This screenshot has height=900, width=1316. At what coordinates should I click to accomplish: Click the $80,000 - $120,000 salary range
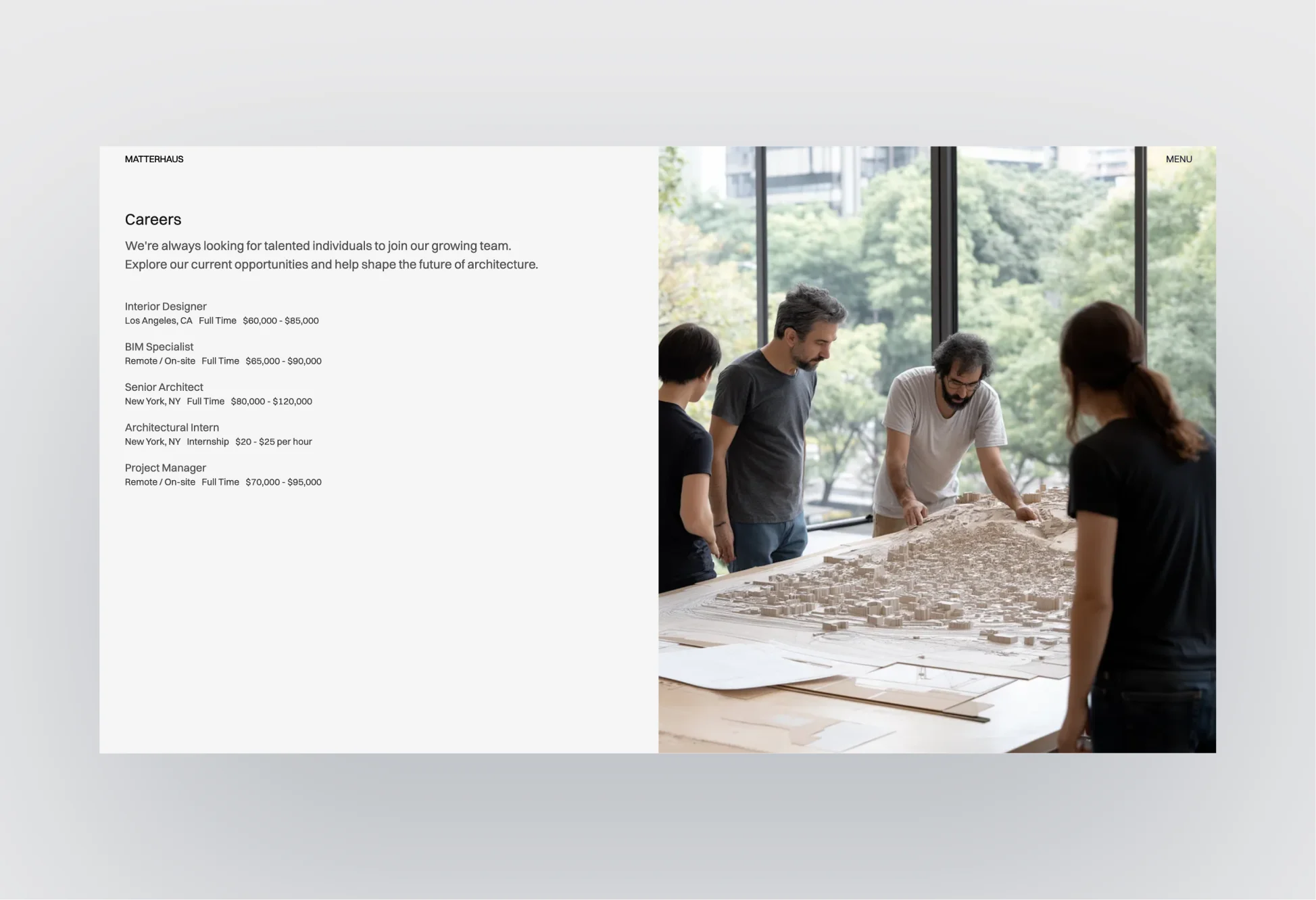[271, 401]
